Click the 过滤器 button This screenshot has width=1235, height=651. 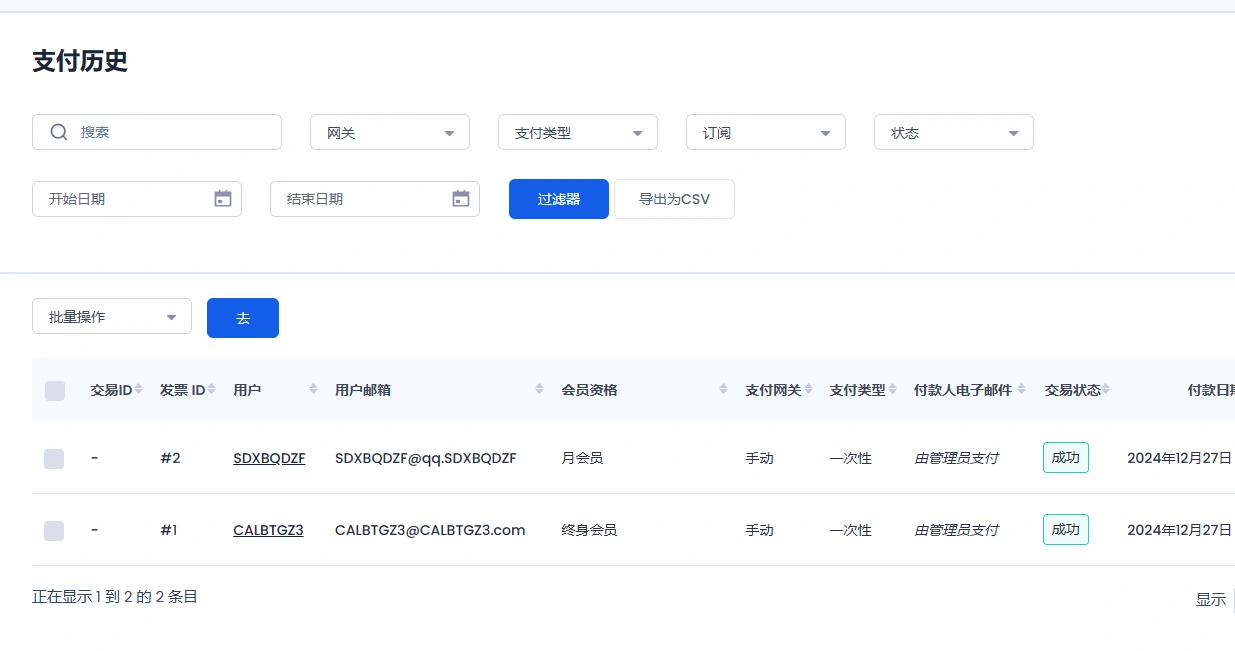point(558,198)
